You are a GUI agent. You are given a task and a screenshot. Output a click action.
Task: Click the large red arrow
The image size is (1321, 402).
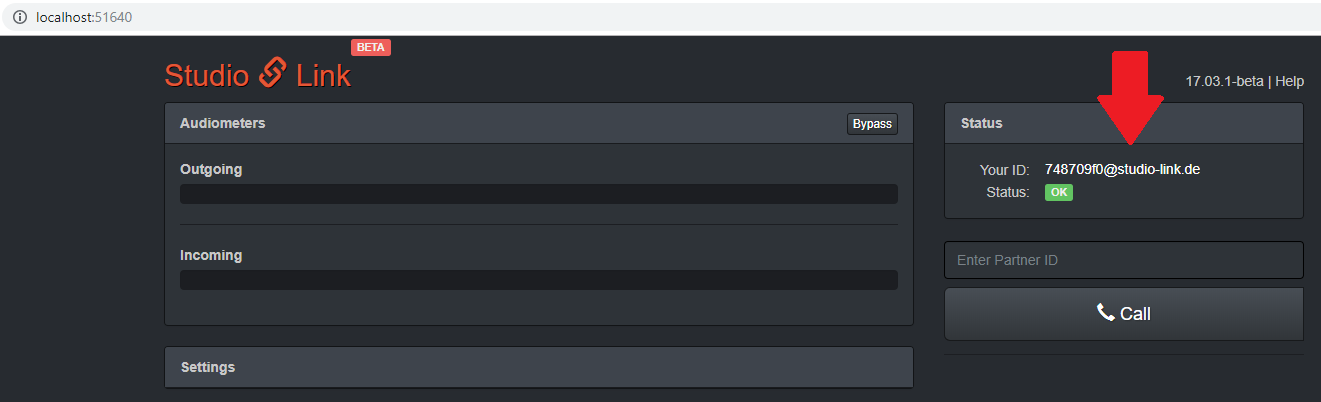[x=1130, y=105]
